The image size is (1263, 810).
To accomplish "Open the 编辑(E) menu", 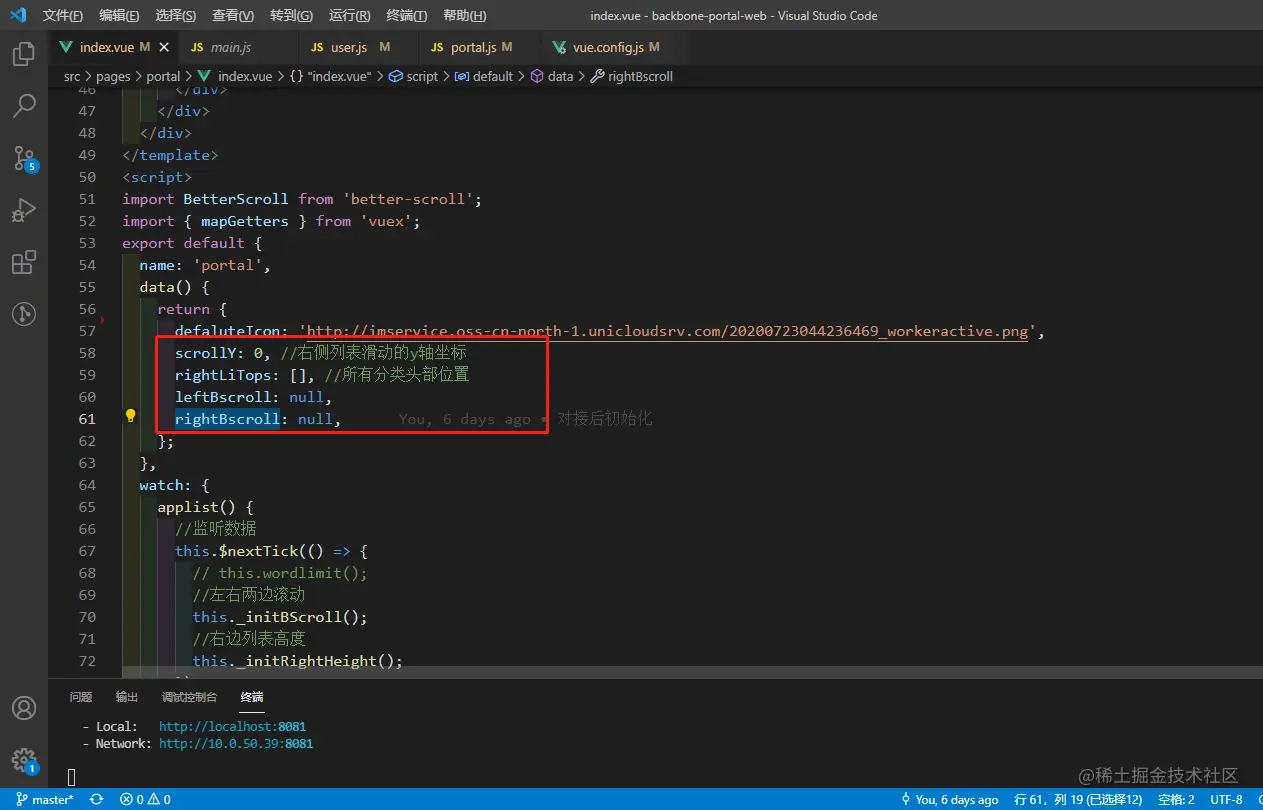I will point(120,15).
